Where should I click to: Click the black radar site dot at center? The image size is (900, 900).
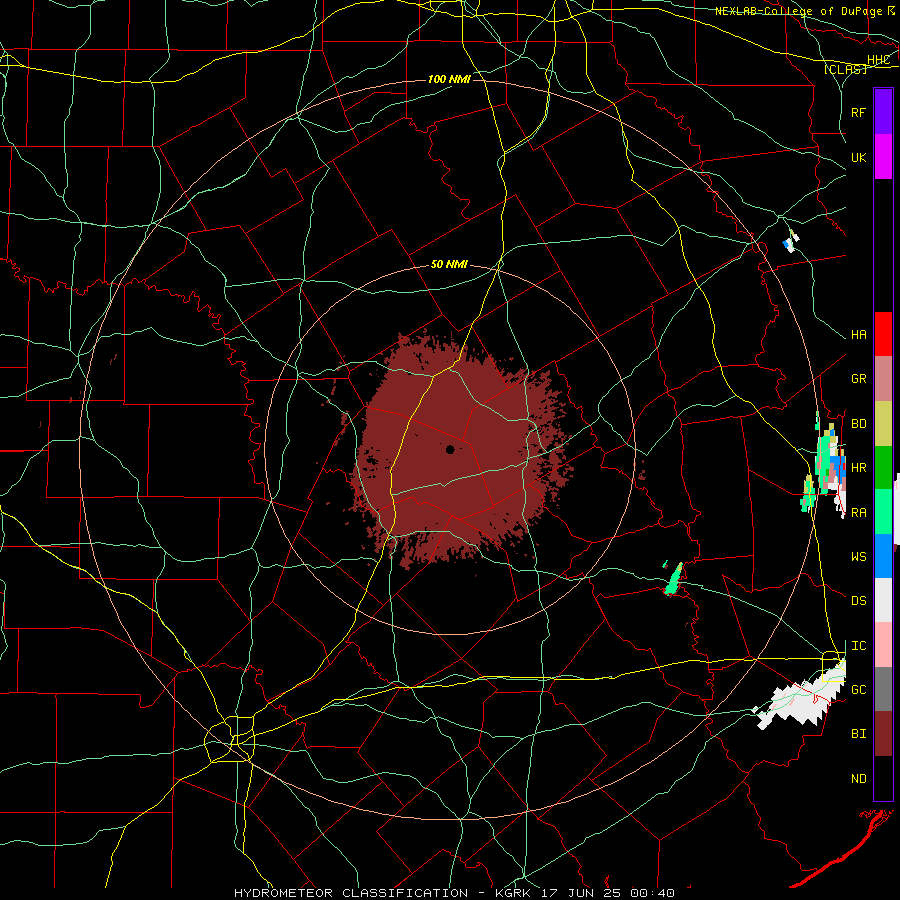click(x=450, y=449)
